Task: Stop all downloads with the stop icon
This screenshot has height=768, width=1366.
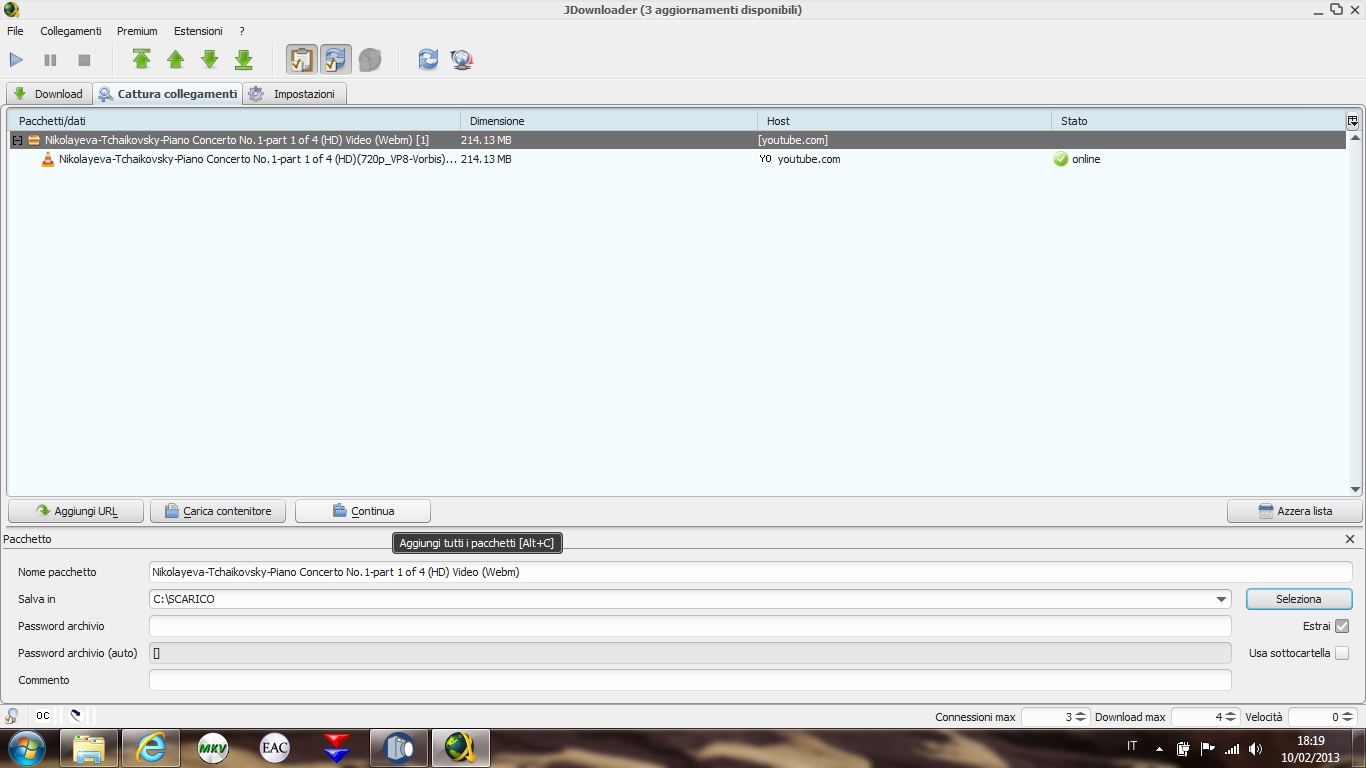Action: [84, 60]
